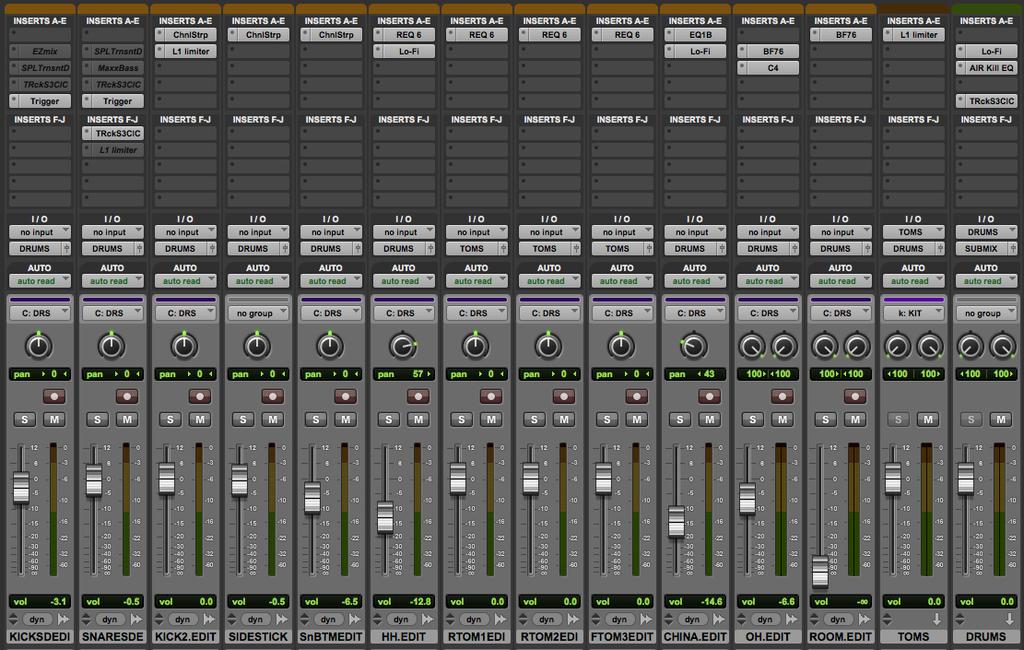The image size is (1024, 650).
Task: Mute the DRUMS aux track
Action: (1000, 420)
